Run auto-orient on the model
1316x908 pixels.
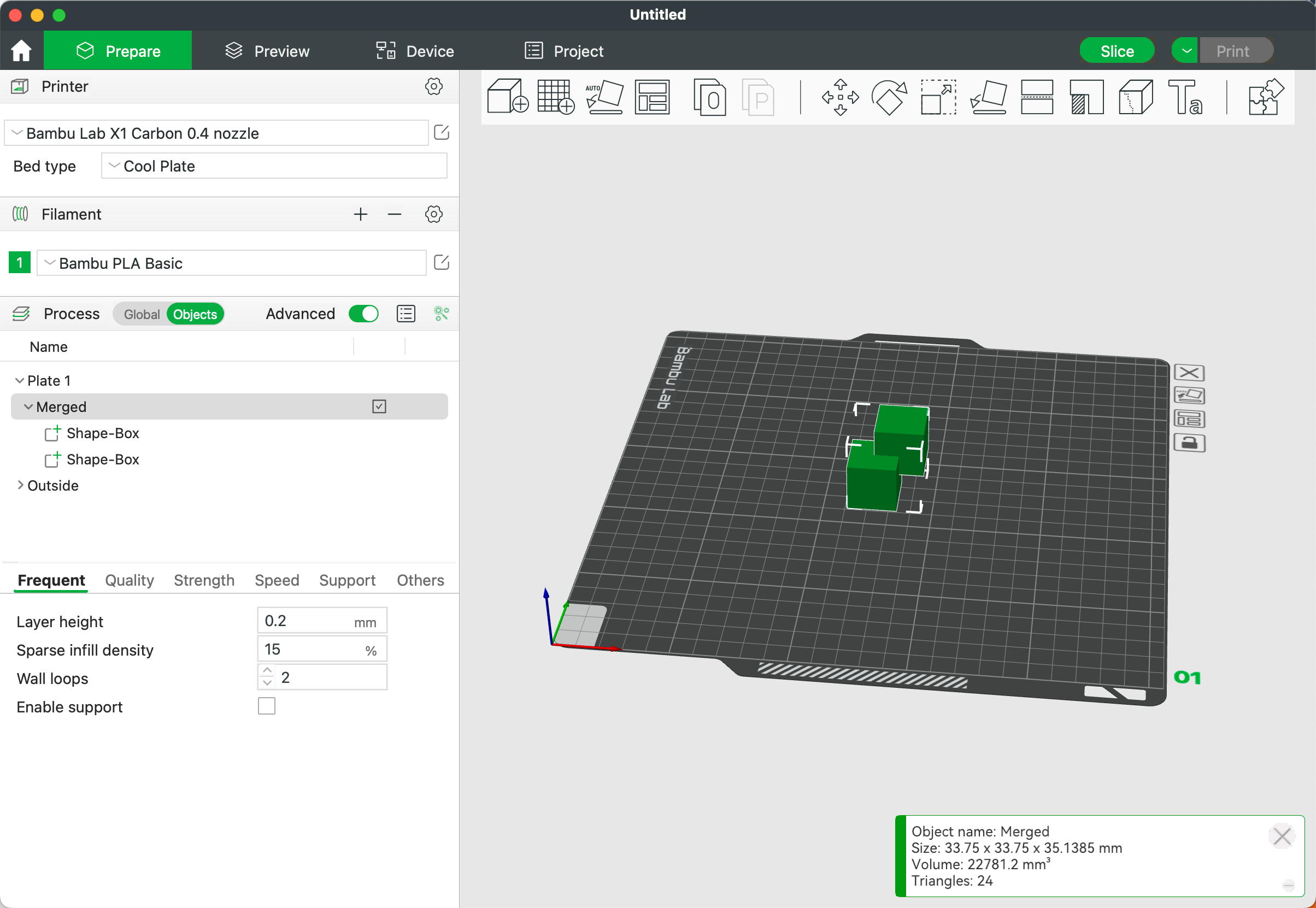click(604, 97)
